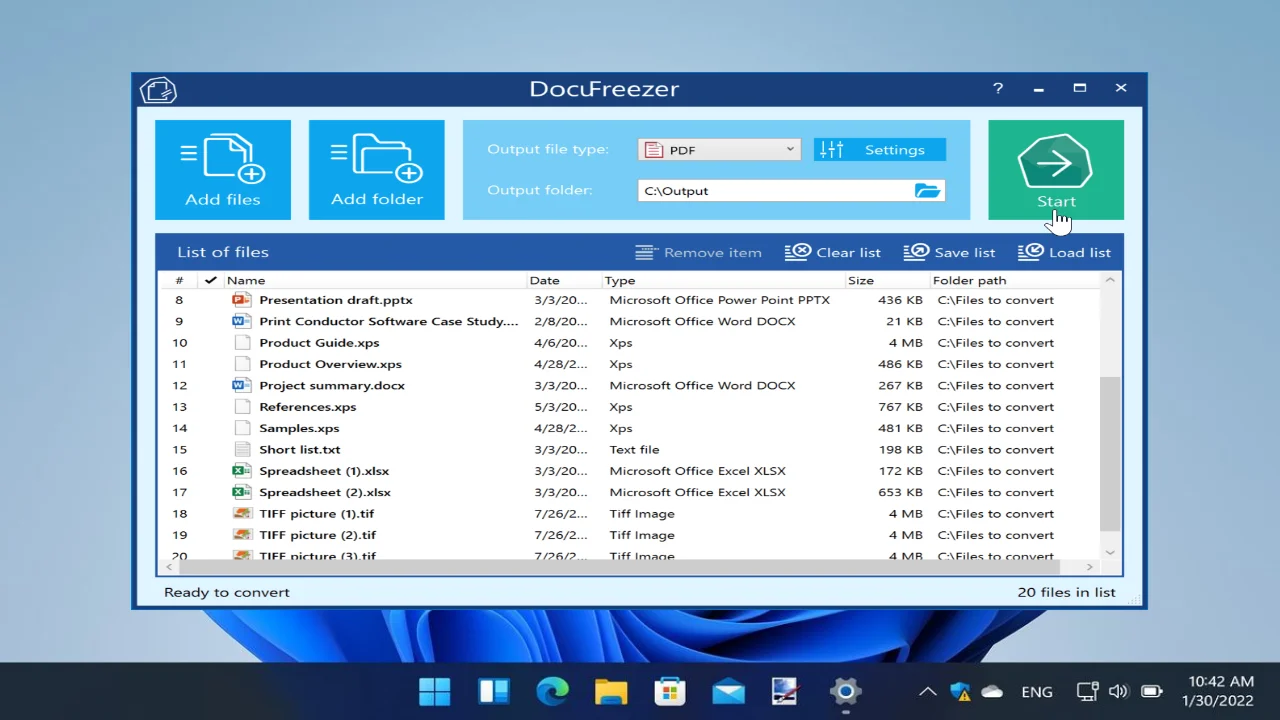Click Clear list in the list toolbar
The height and width of the screenshot is (720, 1280).
833,253
